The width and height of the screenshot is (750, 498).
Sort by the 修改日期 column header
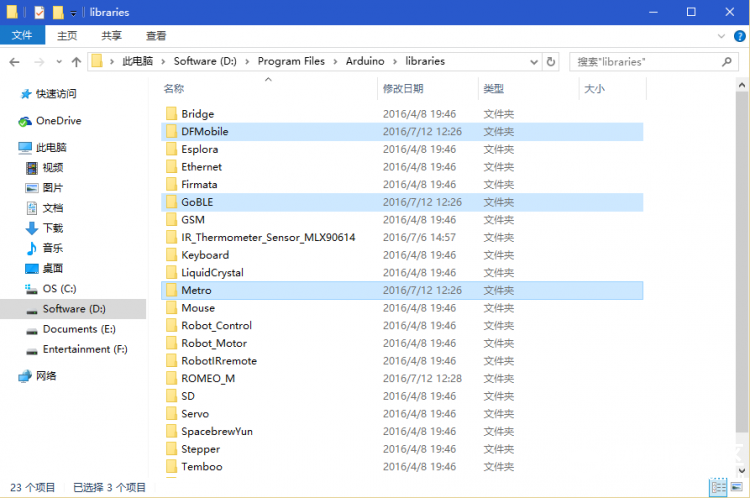[x=403, y=89]
